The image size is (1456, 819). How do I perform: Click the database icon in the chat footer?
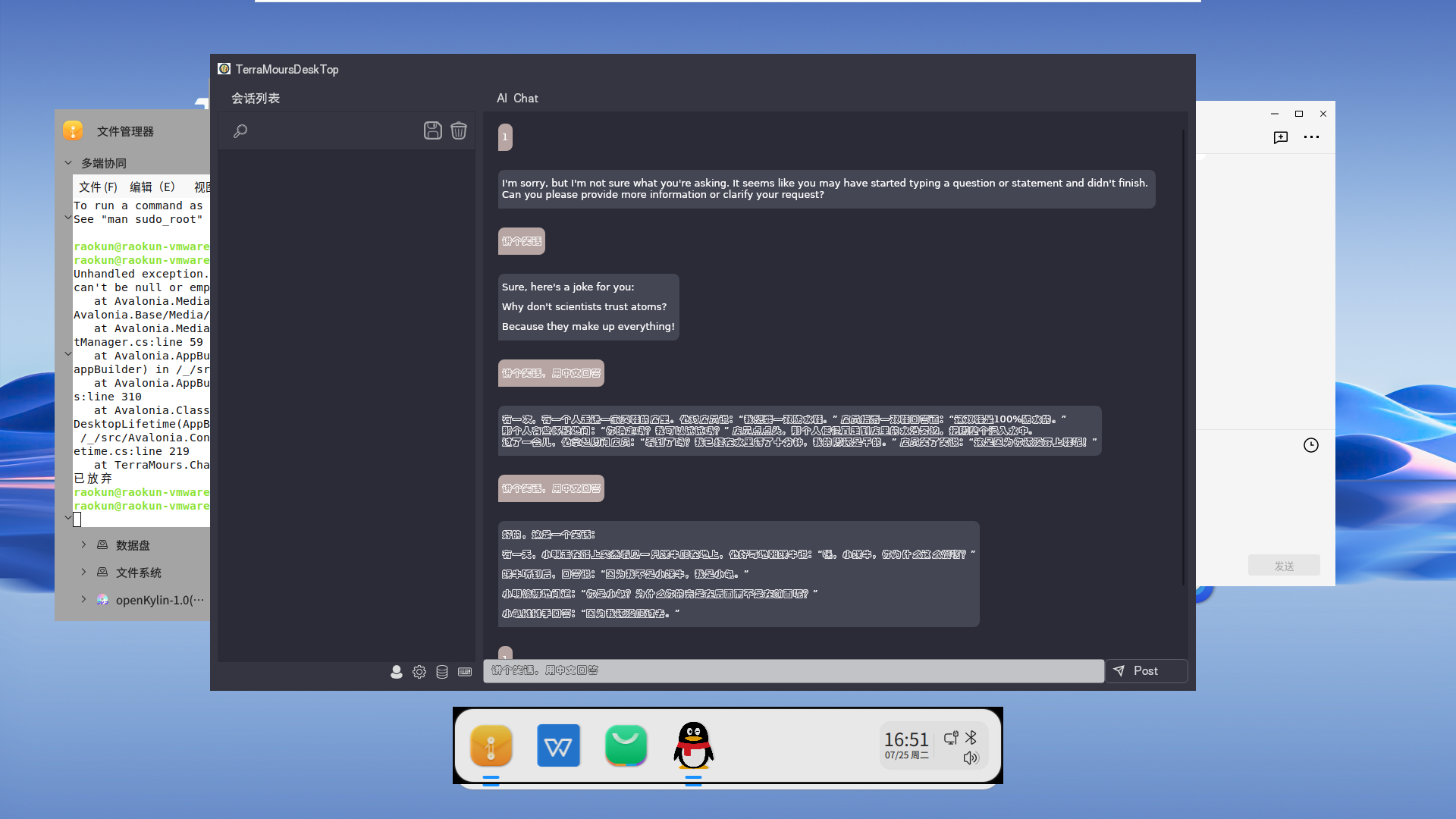(442, 672)
